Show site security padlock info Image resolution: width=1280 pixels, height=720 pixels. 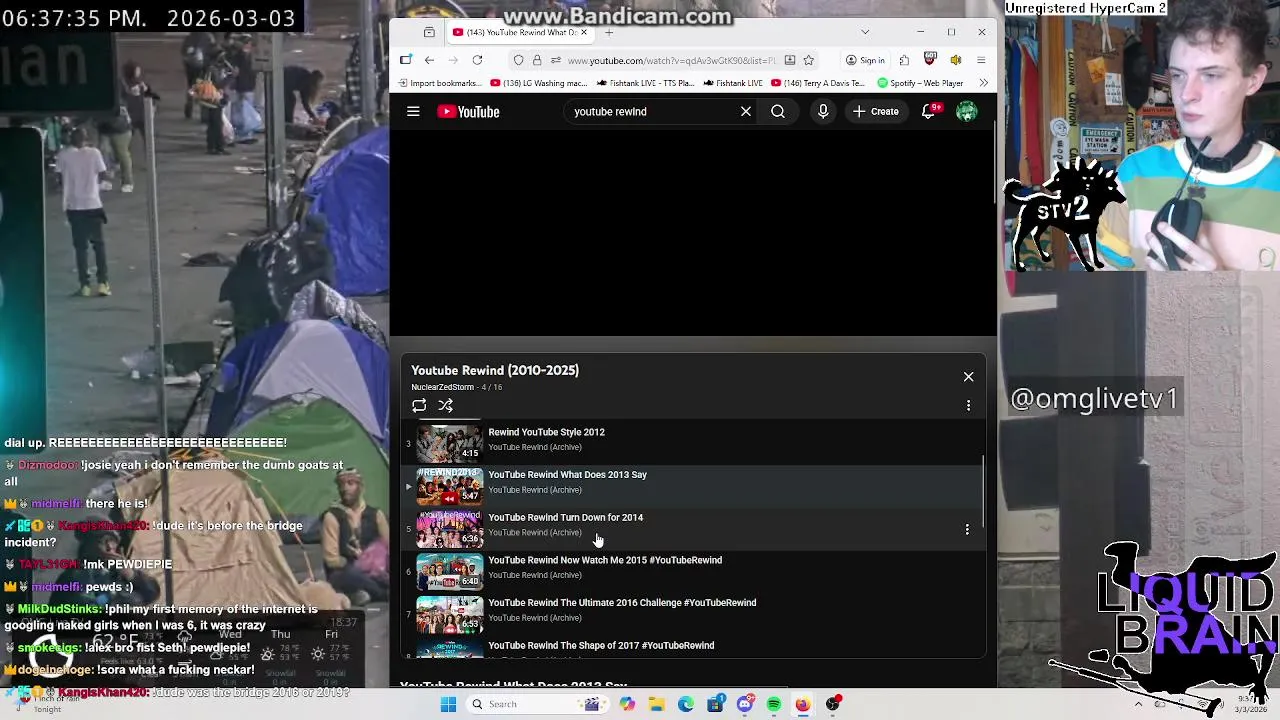pyautogui.click(x=537, y=60)
